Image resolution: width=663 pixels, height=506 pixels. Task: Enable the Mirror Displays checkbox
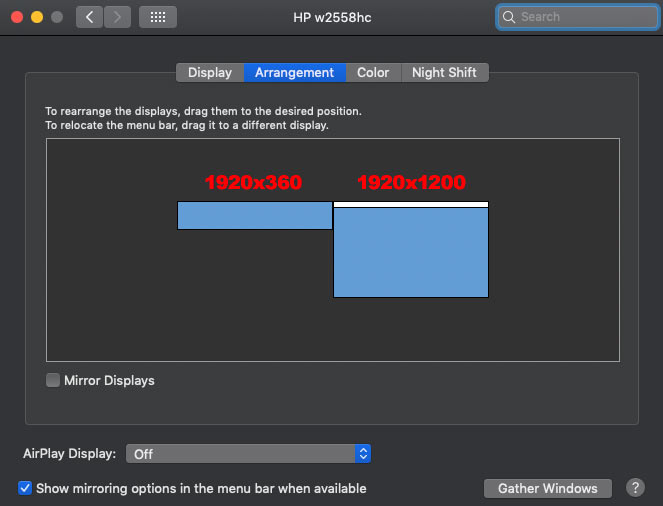pos(53,380)
